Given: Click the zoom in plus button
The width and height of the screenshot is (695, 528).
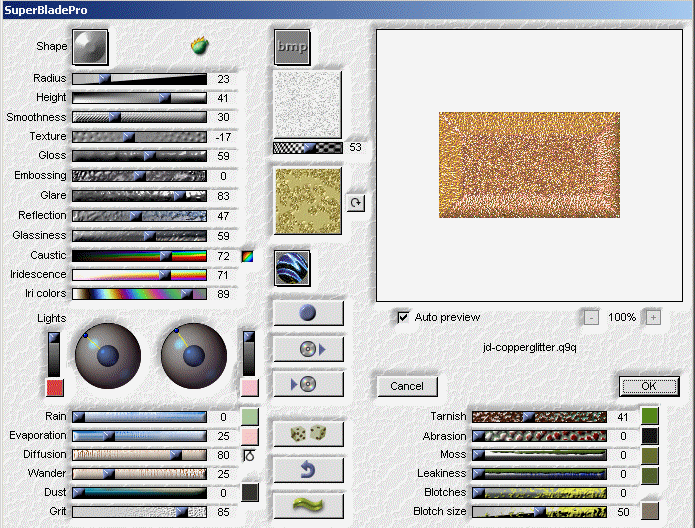Looking at the screenshot, I should [653, 317].
